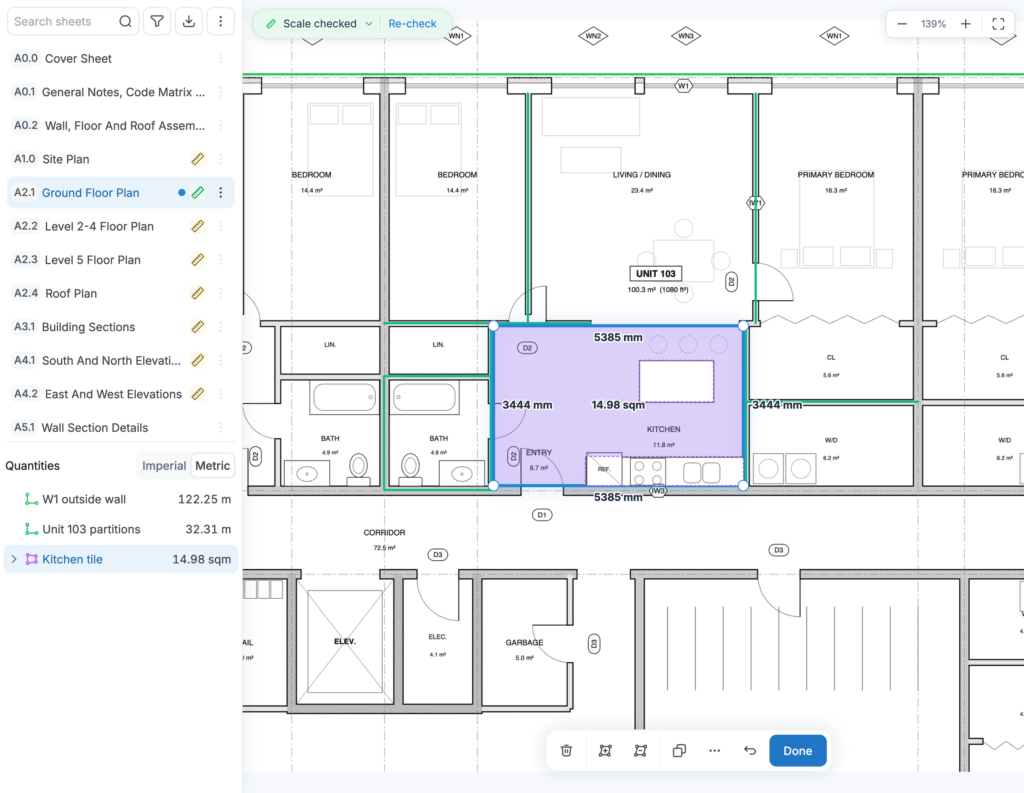
Task: Click the add-area polygon plus icon
Action: tap(605, 751)
